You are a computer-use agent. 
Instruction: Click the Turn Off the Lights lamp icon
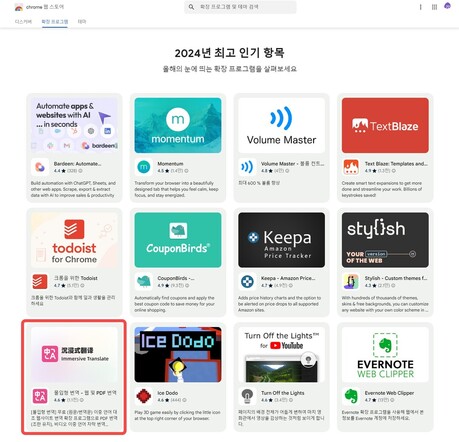point(247,396)
